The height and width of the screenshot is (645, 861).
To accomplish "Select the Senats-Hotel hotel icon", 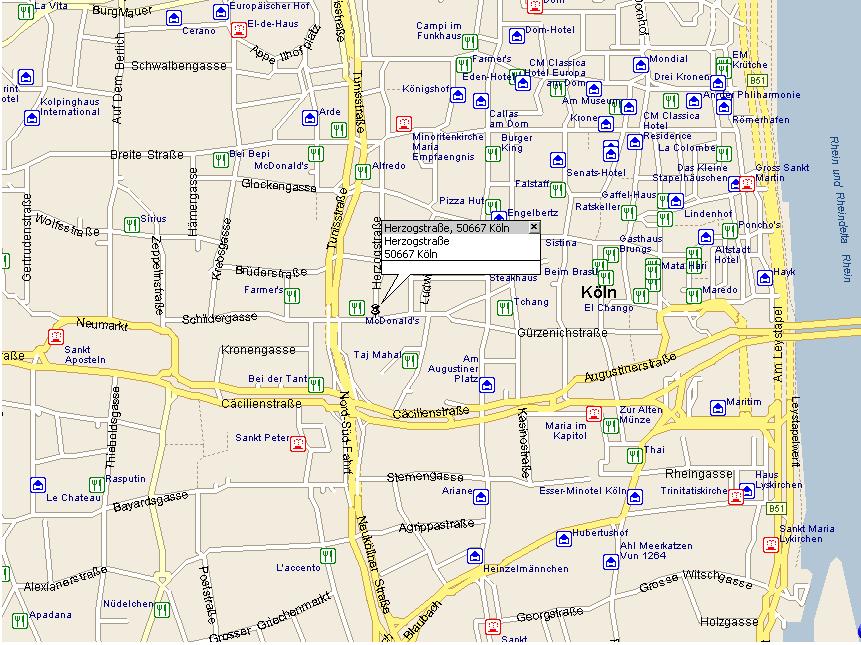I will click(558, 160).
